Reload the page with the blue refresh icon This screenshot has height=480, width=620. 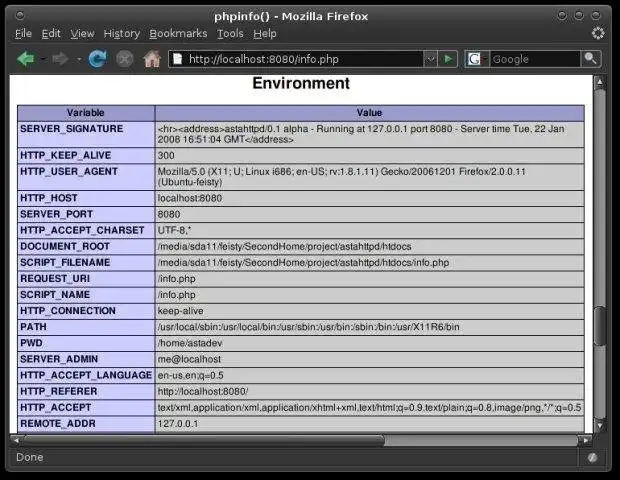(97, 59)
